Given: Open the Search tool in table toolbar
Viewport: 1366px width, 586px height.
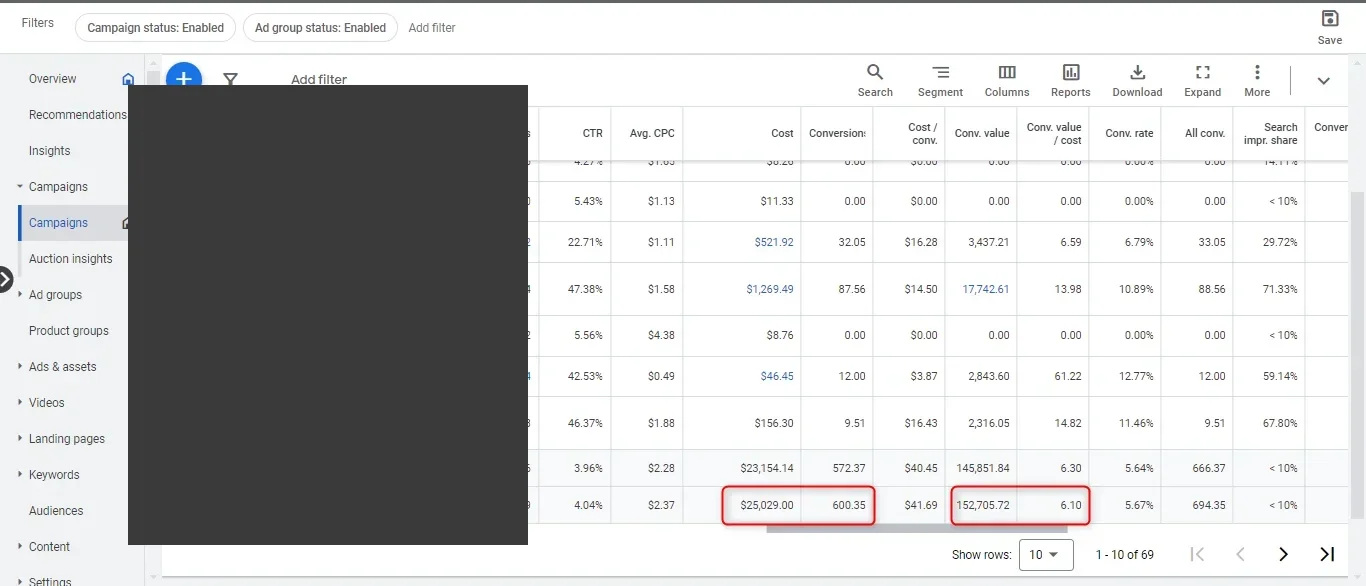Looking at the screenshot, I should coord(875,81).
